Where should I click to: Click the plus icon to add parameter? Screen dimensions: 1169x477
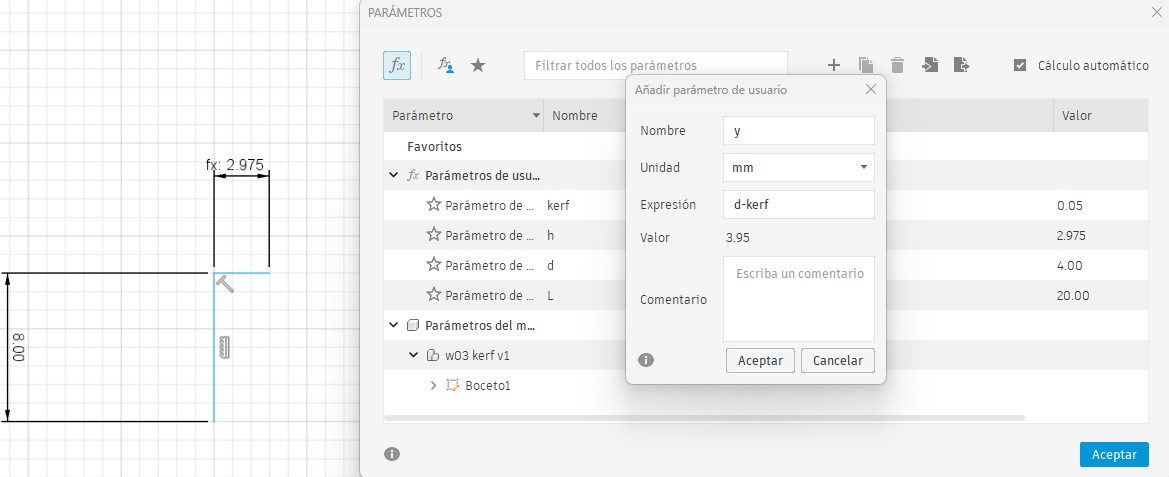(833, 65)
